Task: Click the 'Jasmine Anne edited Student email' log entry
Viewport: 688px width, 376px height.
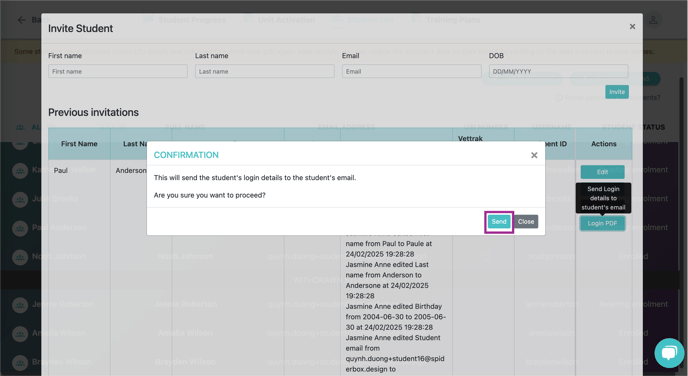Action: [x=395, y=354]
